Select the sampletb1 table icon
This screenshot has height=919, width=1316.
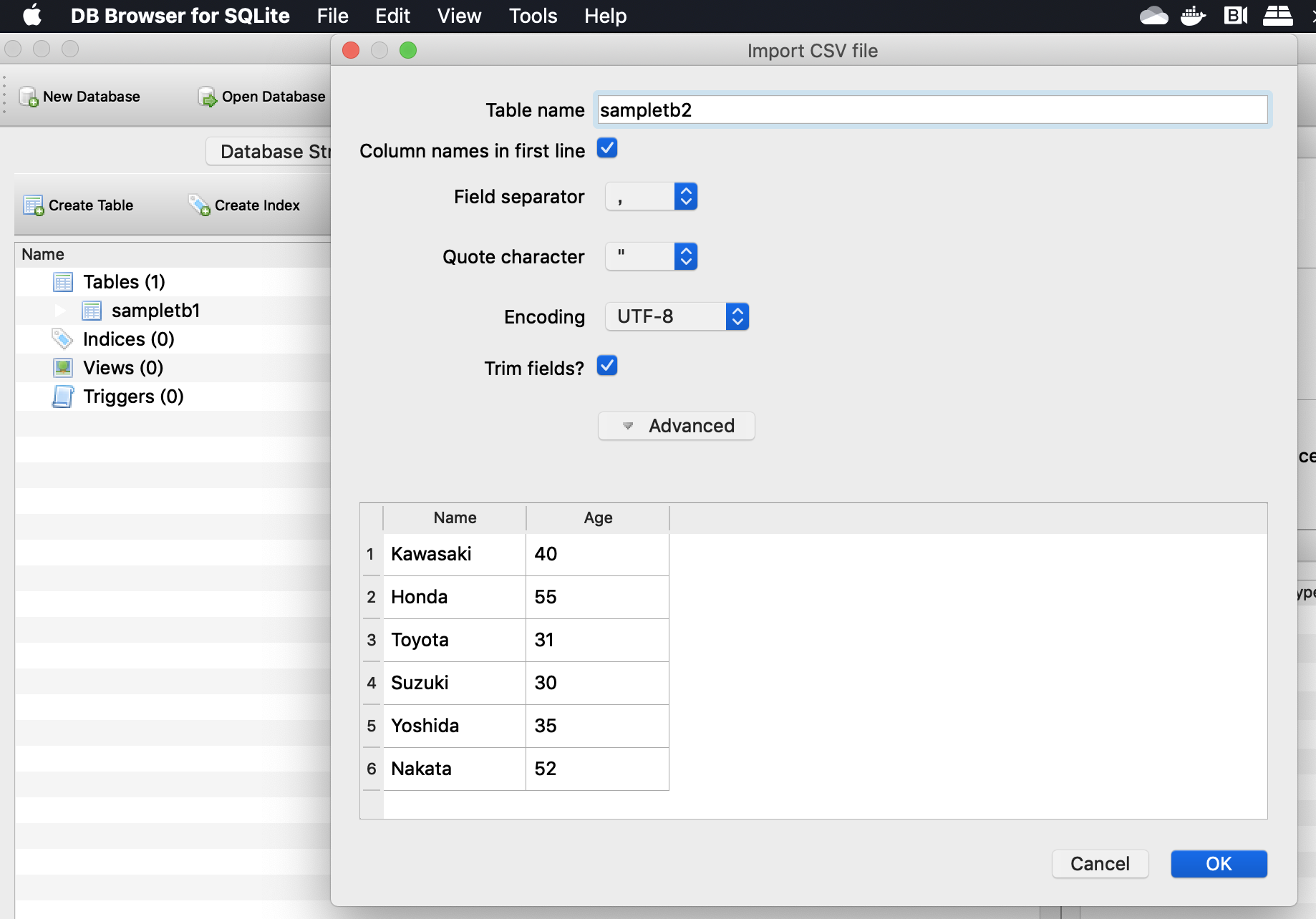click(92, 310)
